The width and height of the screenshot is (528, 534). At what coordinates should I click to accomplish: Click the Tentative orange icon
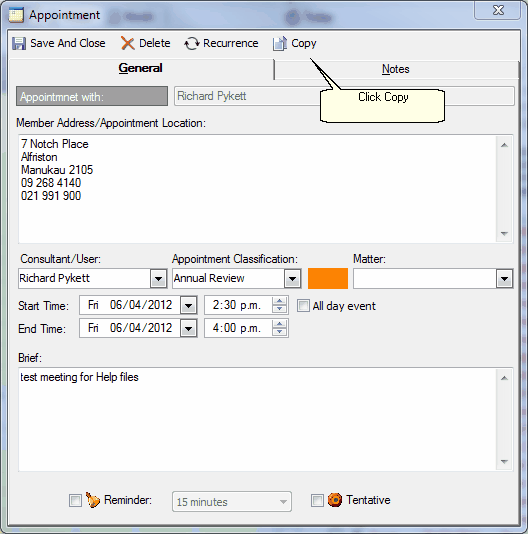[335, 500]
